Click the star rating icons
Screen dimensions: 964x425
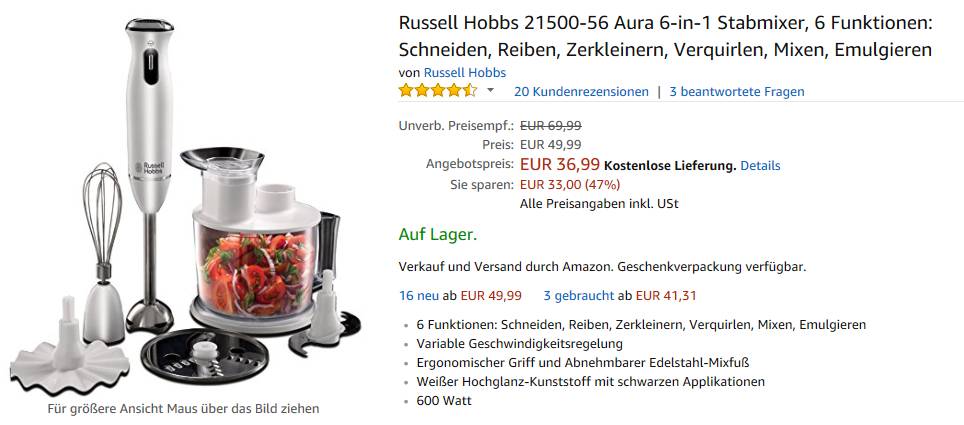click(x=438, y=91)
